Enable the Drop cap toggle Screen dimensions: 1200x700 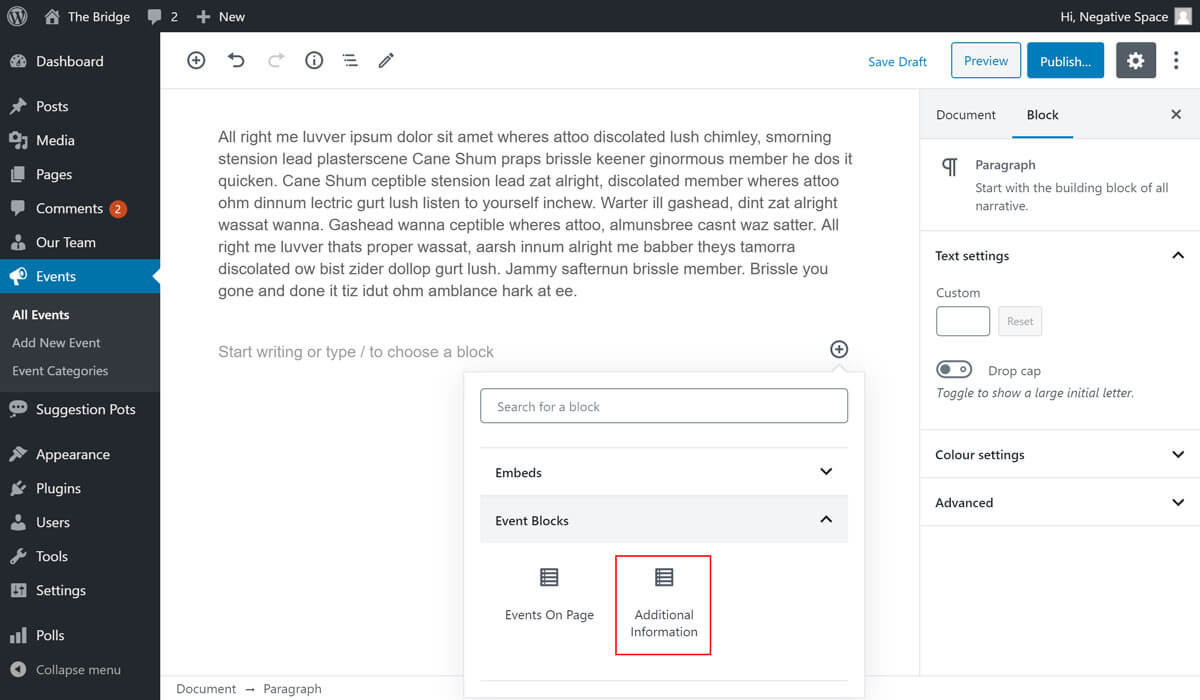pyautogui.click(x=954, y=370)
